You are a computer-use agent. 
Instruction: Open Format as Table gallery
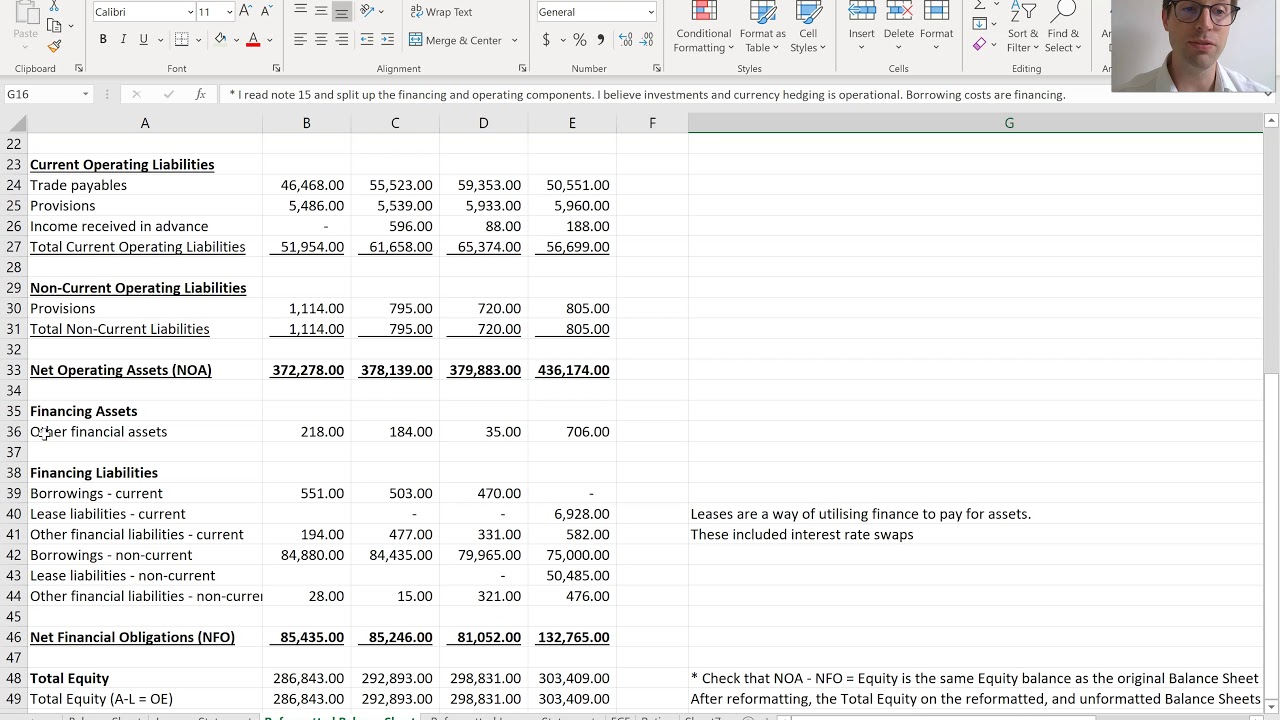point(762,28)
